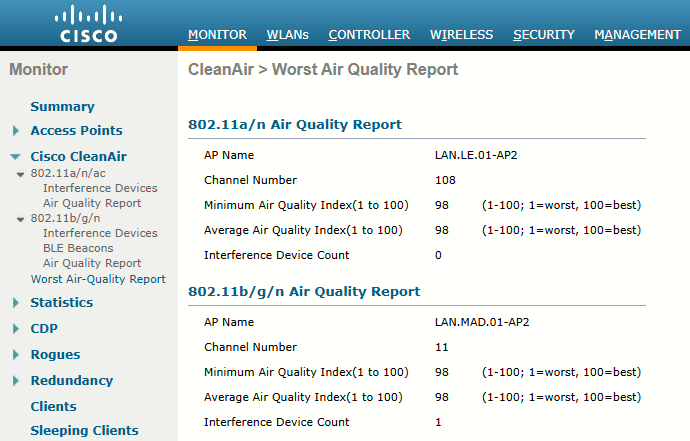Image resolution: width=690 pixels, height=441 pixels.
Task: Expand the Access Points arrow
Action: tap(16, 131)
